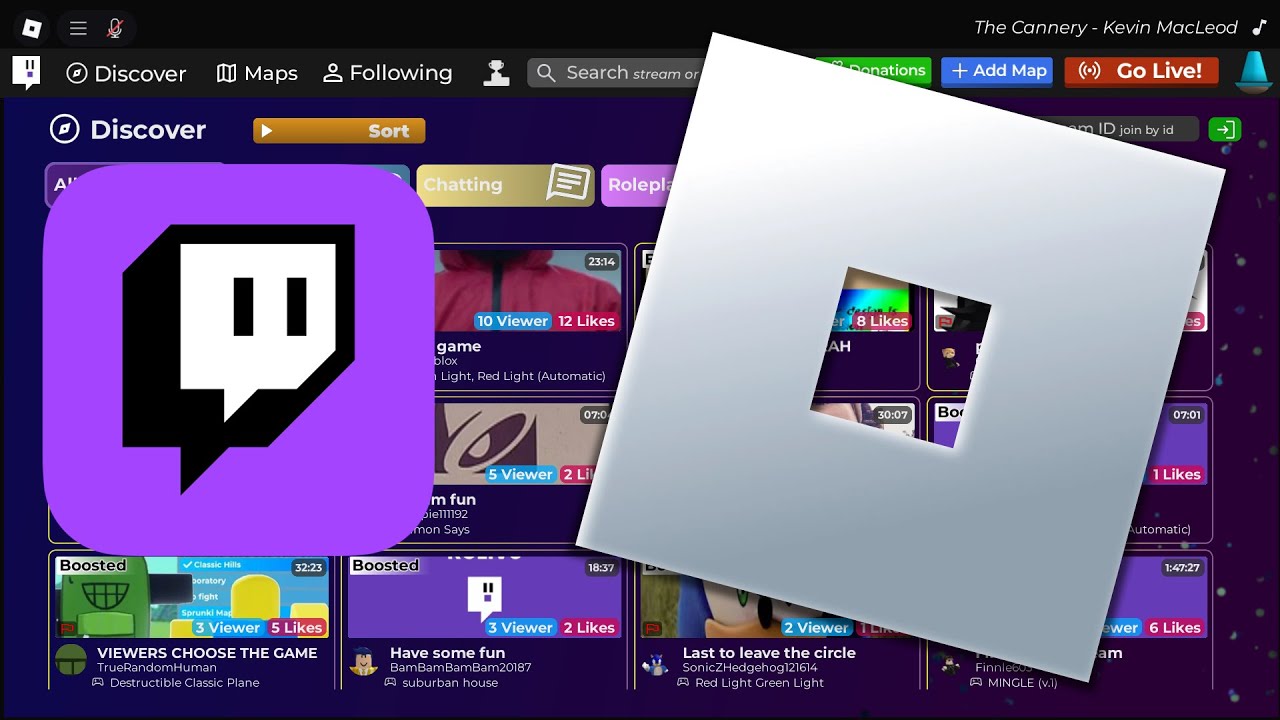
Task: Open the Sort dropdown button
Action: click(339, 130)
